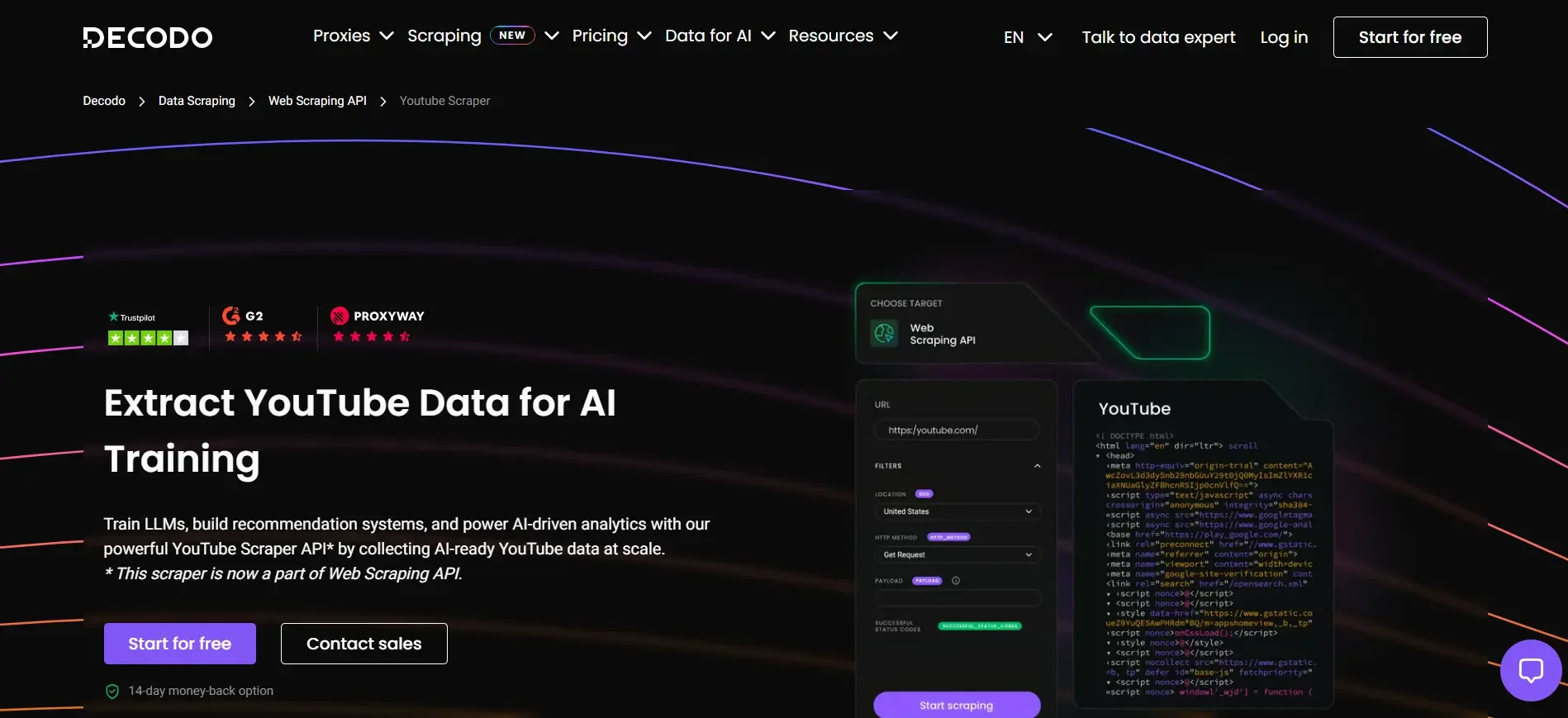Image resolution: width=1568 pixels, height=718 pixels.
Task: Expand the Proxies dropdown chevron
Action: 386,36
